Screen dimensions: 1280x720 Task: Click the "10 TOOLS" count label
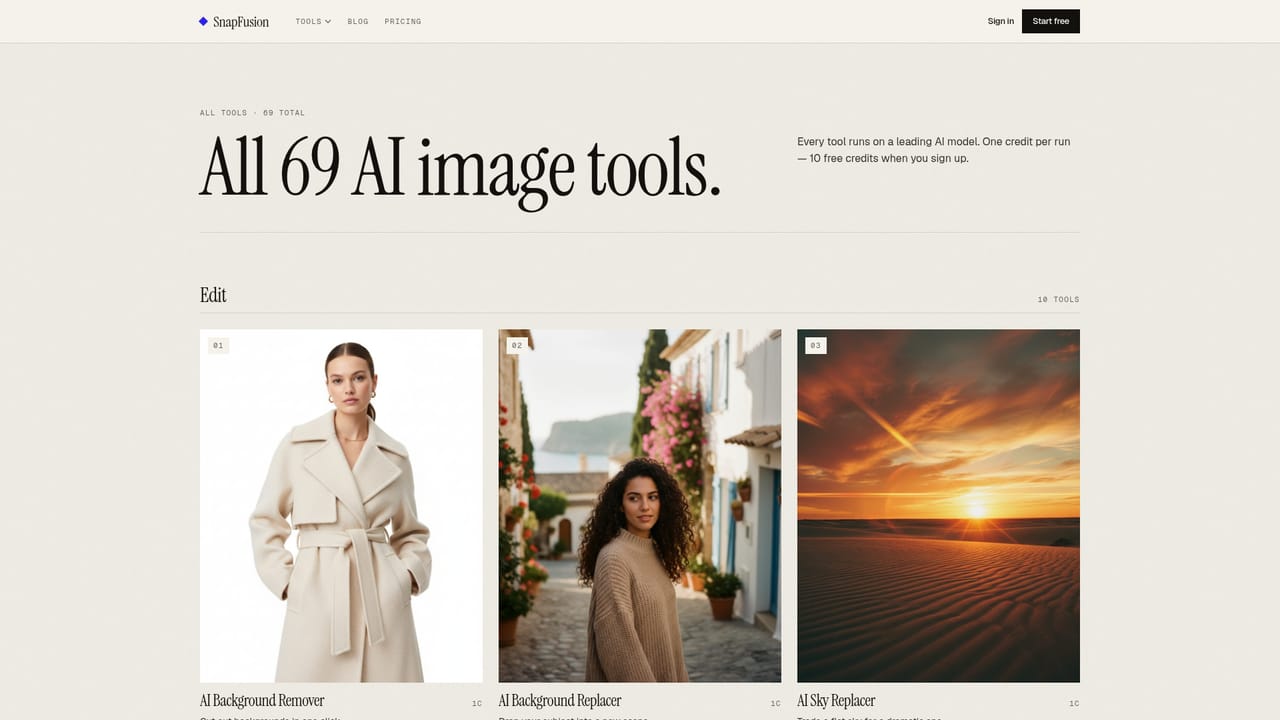1058,299
